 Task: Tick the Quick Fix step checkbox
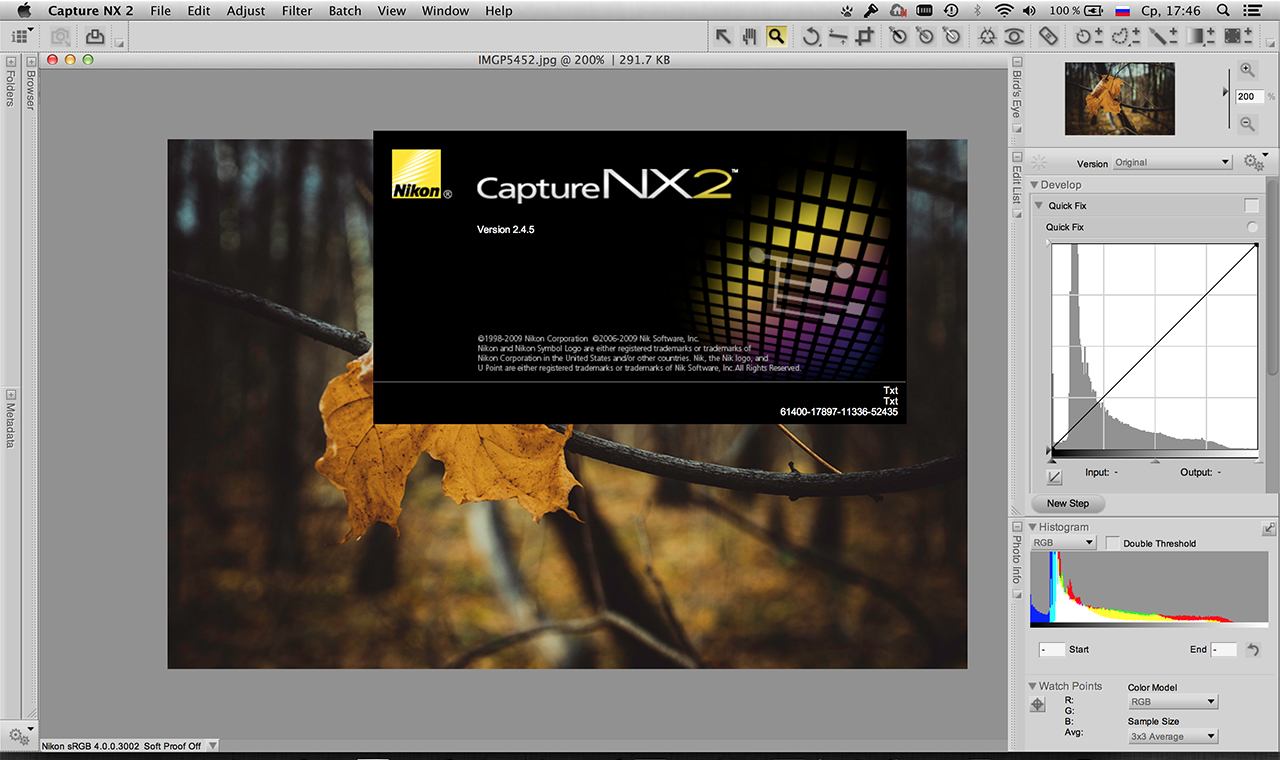coord(1251,206)
